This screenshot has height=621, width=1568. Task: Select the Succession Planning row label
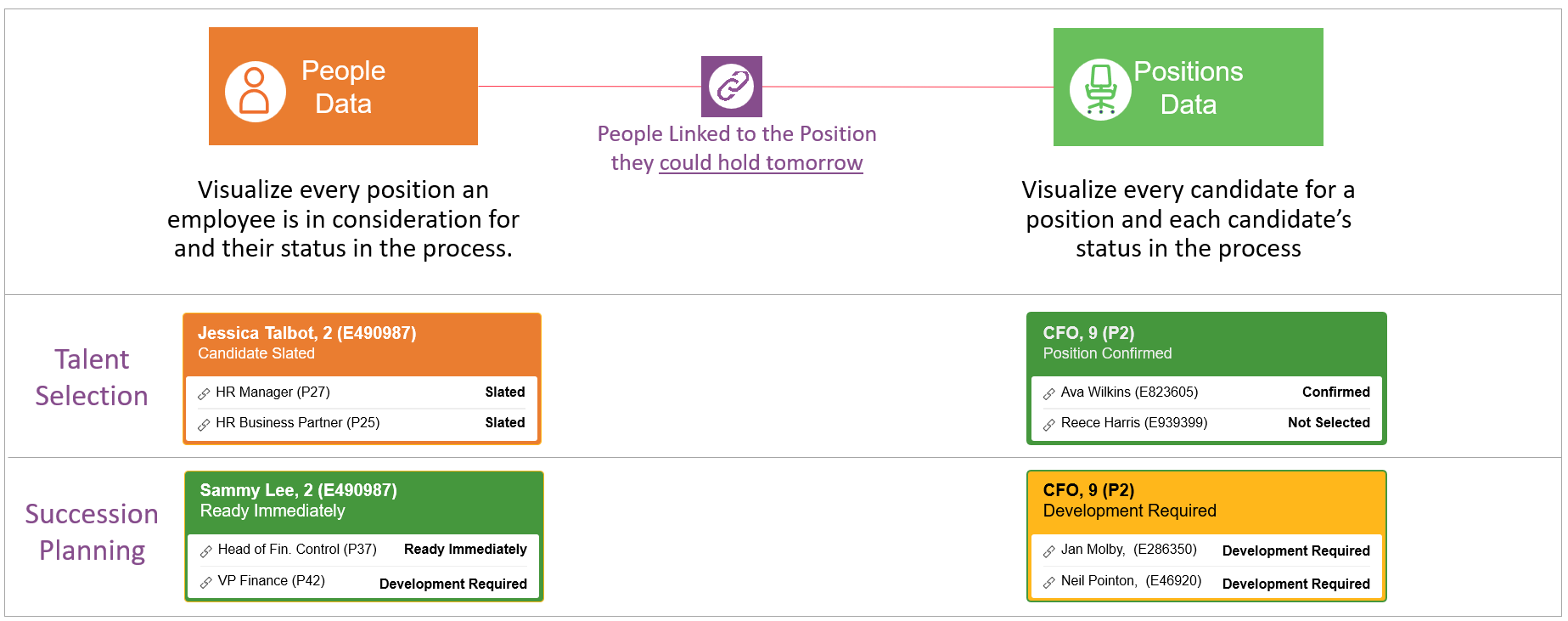pos(92,532)
